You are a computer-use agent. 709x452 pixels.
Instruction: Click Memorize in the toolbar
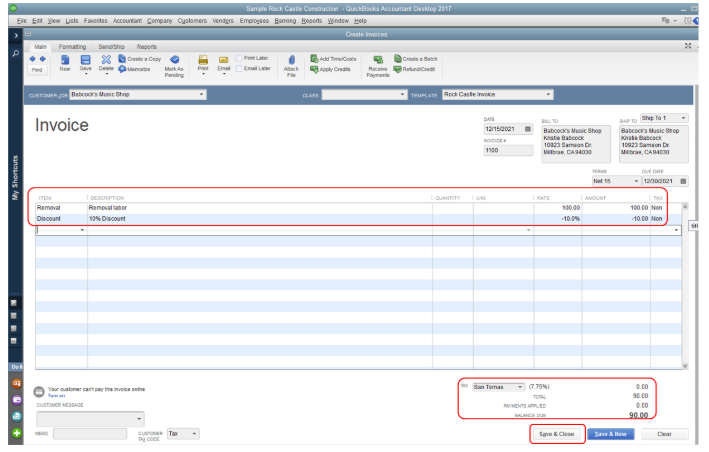point(134,69)
